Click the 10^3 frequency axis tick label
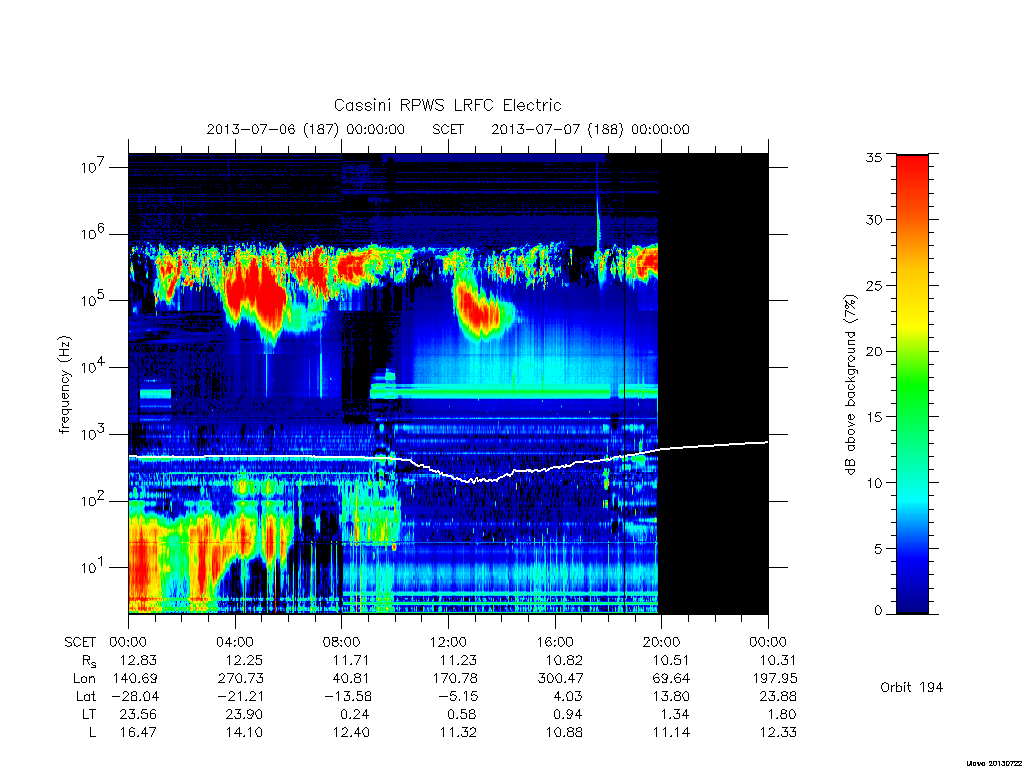Viewport: 1024px width, 768px height. coord(95,434)
